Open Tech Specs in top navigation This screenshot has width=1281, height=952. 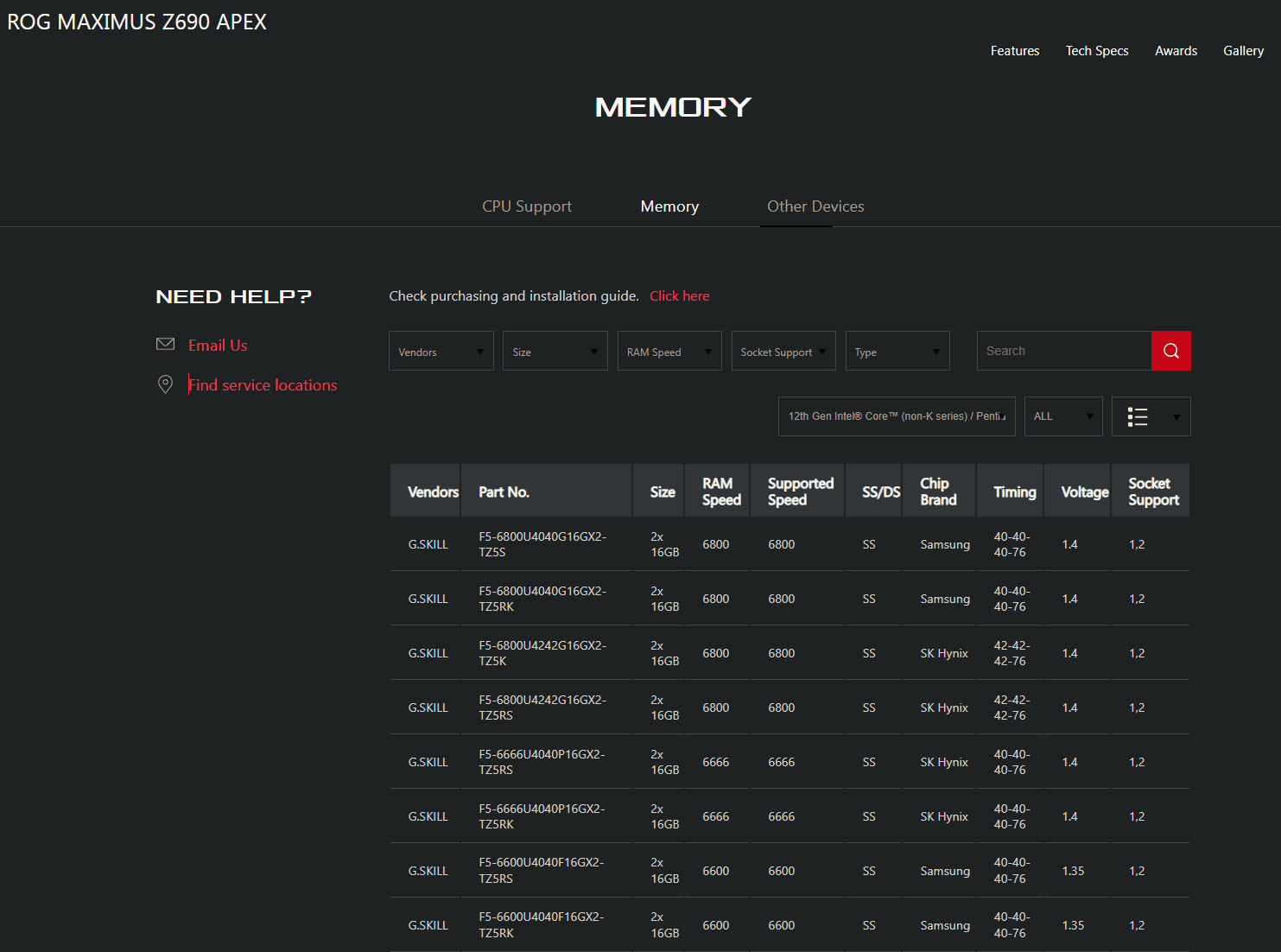point(1097,51)
